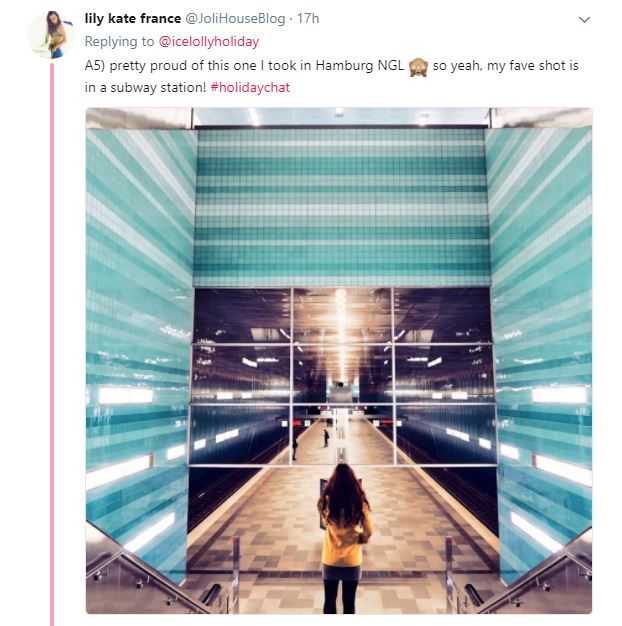Visit the @JoliHouseBlog handle

tap(235, 19)
